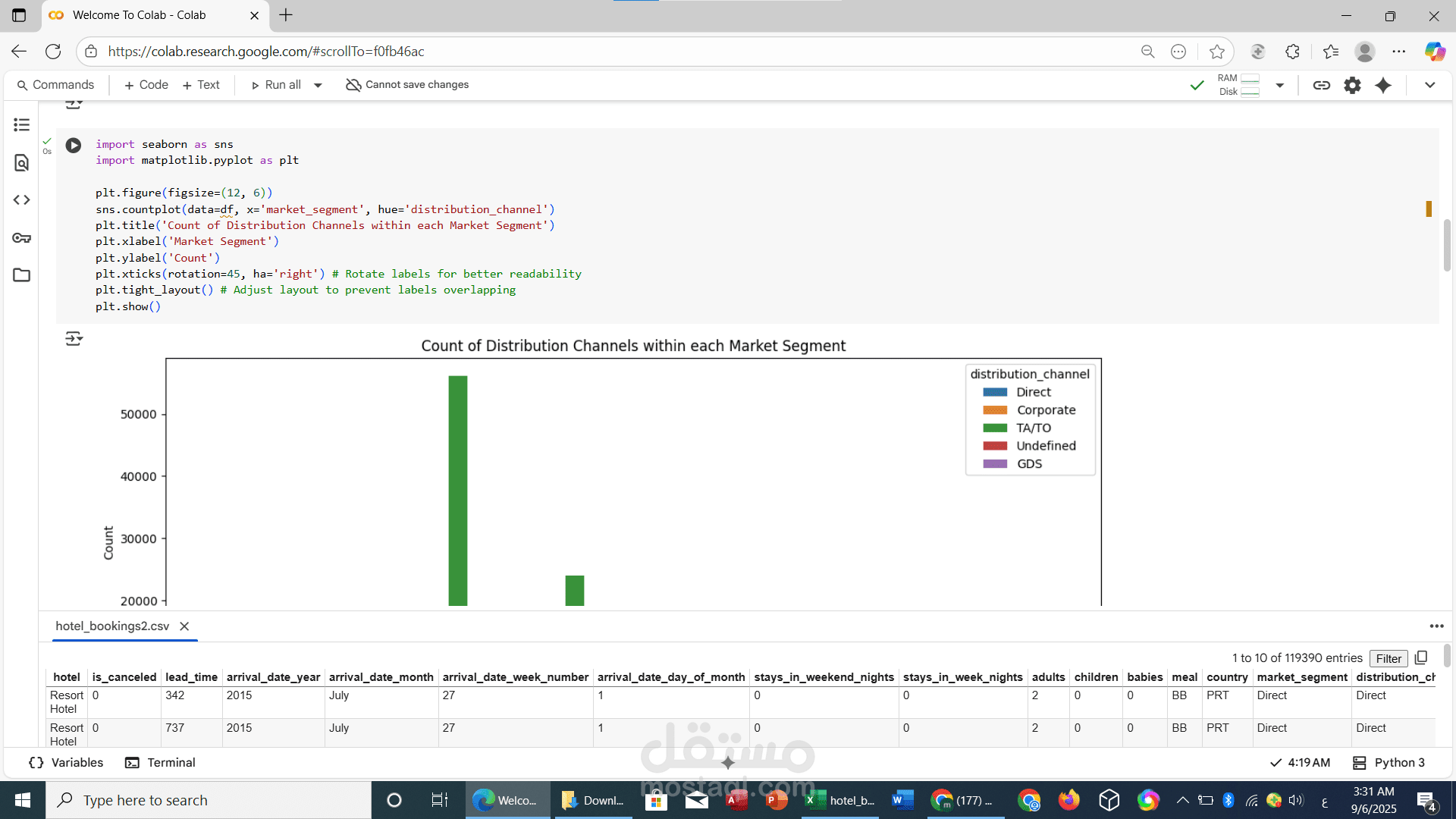1456x819 pixels.
Task: Expand the Run all dropdown arrow
Action: coord(318,86)
